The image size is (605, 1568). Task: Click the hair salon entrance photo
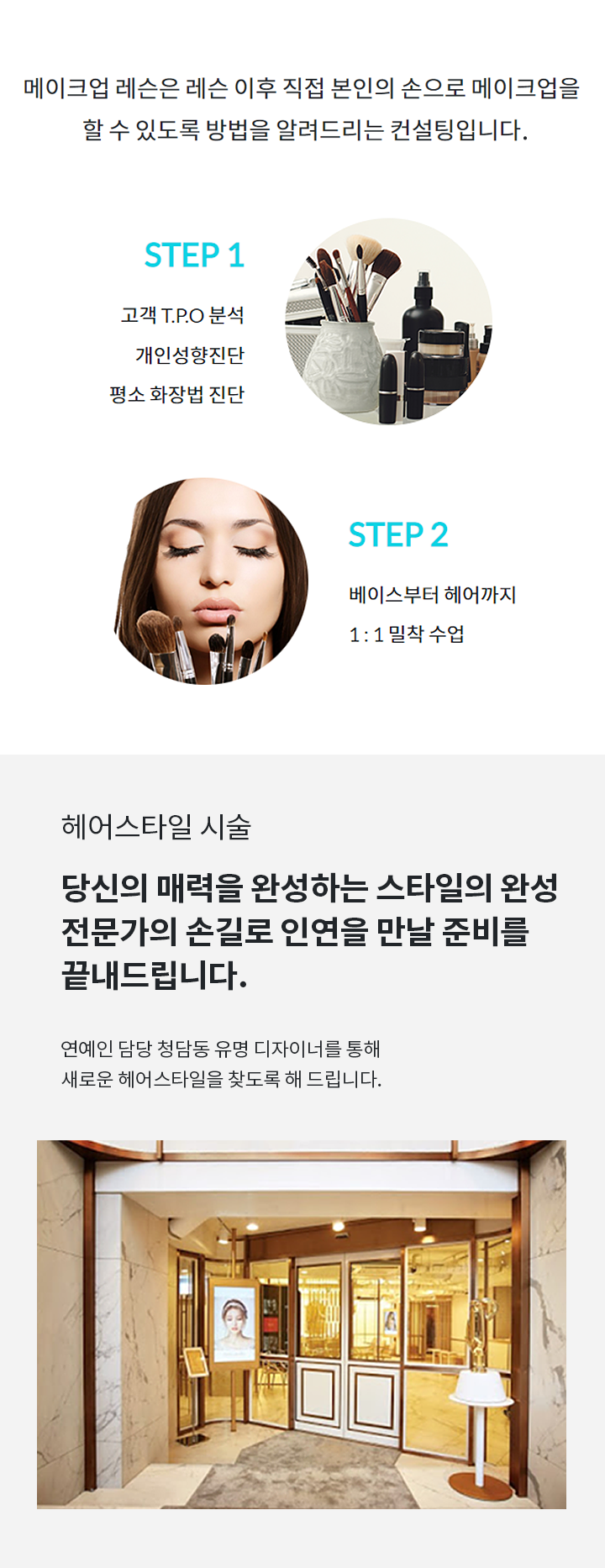pyautogui.click(x=302, y=1324)
